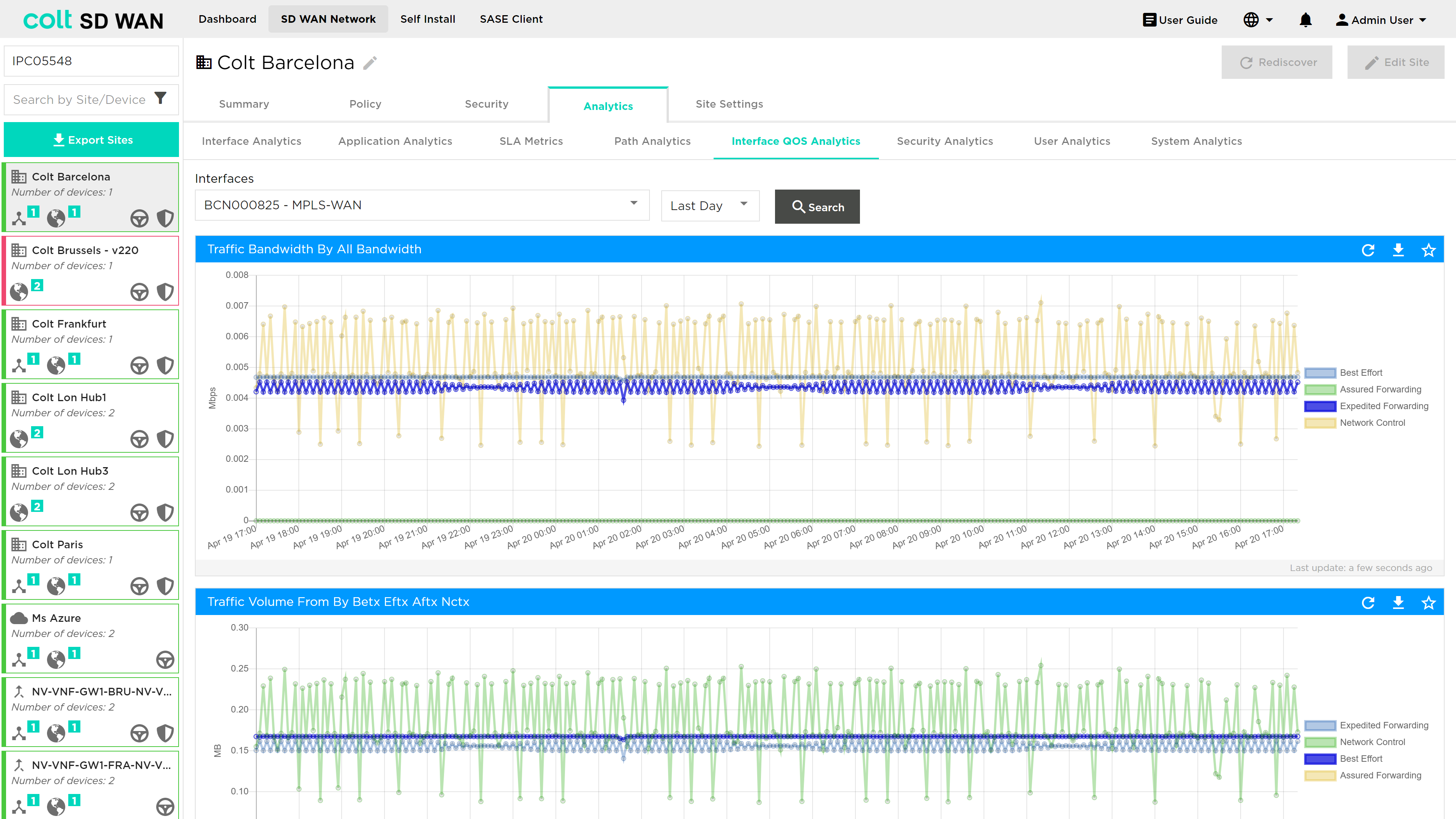
Task: Toggle Expedited Forwarding series in volume chart legend
Action: (1366, 725)
